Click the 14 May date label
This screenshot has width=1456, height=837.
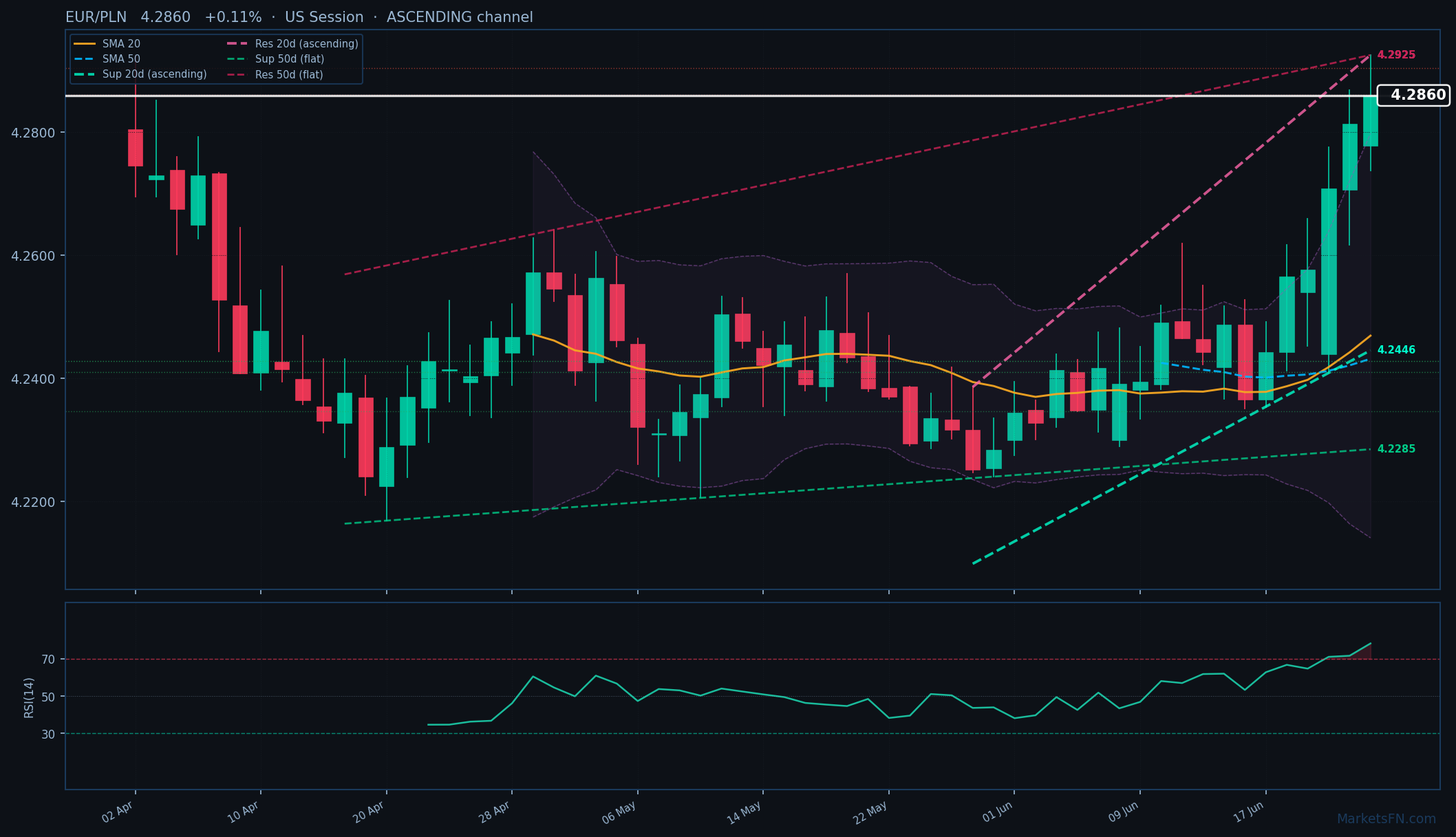coord(744,813)
